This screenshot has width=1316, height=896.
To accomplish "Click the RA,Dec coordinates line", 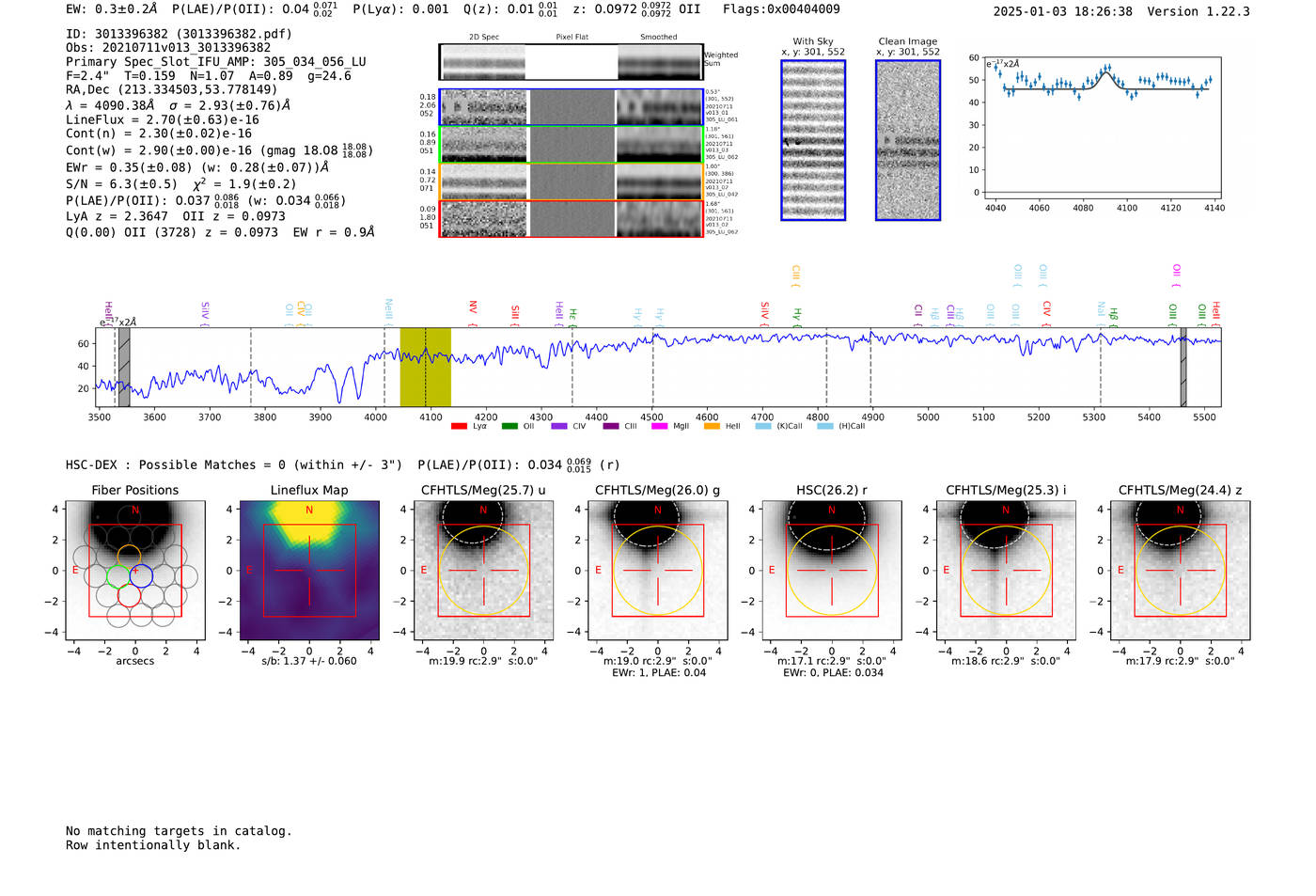I will pos(172,89).
